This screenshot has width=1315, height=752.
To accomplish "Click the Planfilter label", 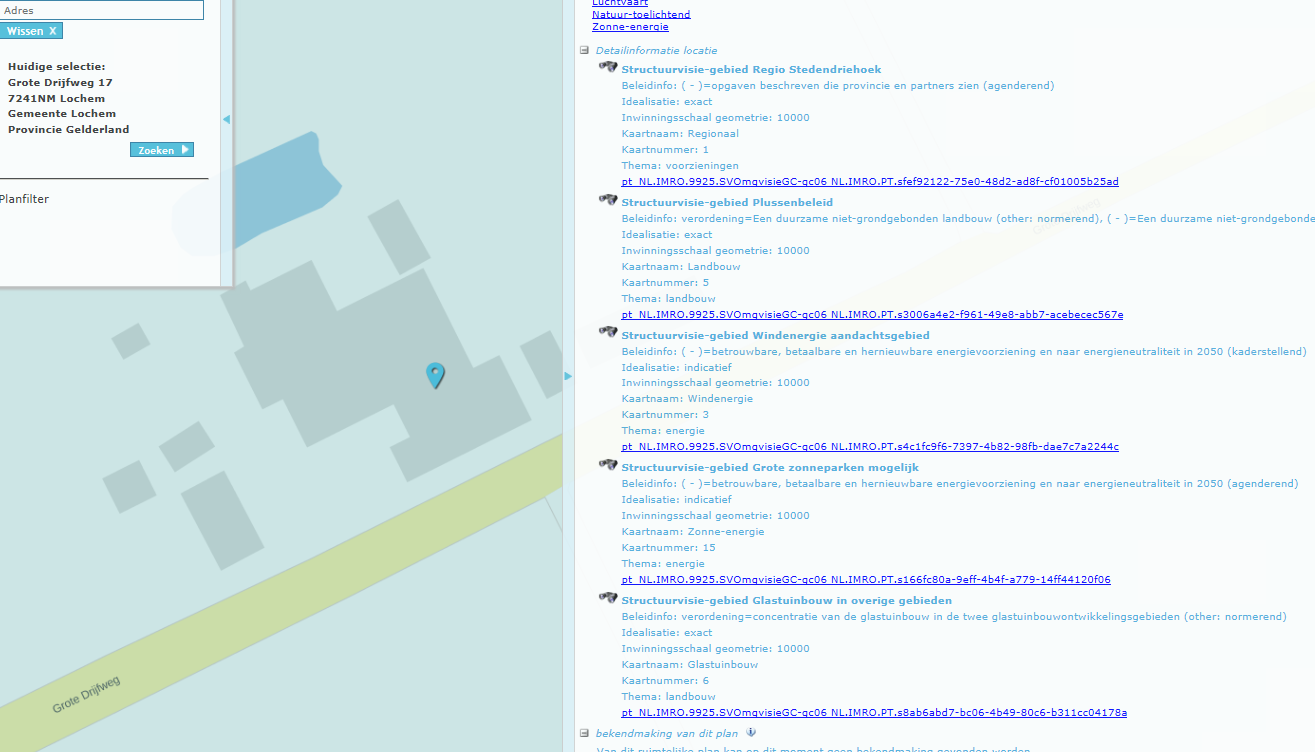I will pyautogui.click(x=24, y=199).
